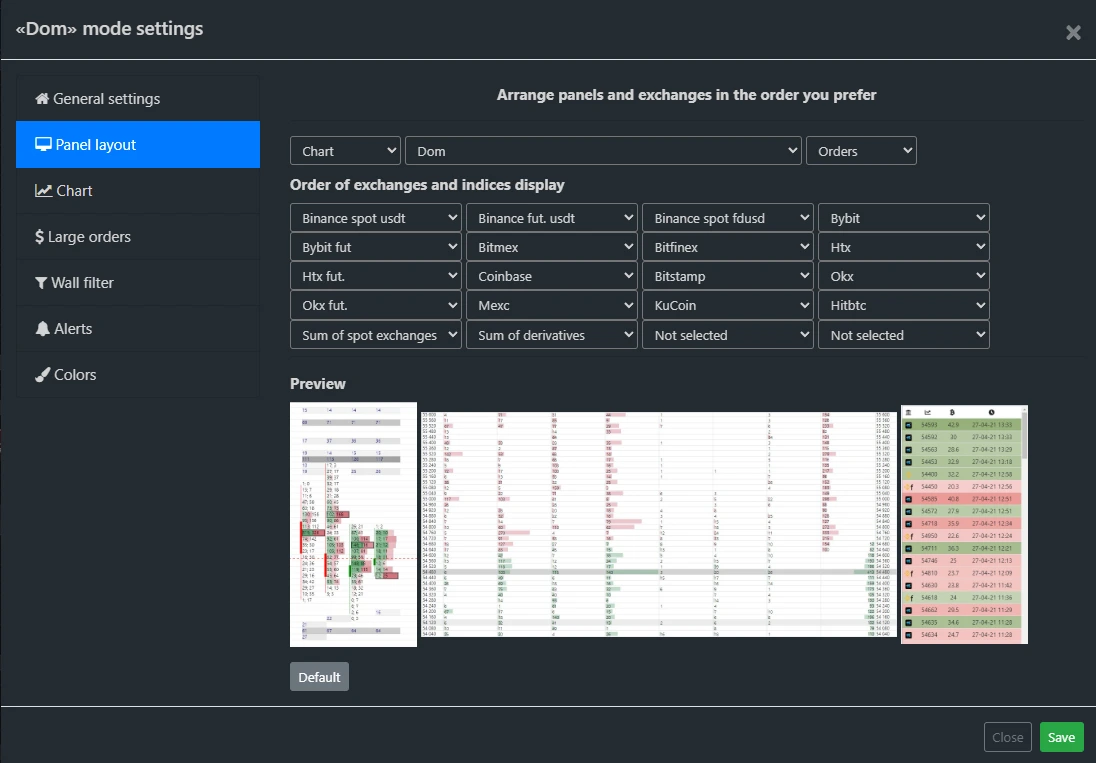Open the wide Dom panel dropdown
1096x763 pixels.
tap(604, 150)
